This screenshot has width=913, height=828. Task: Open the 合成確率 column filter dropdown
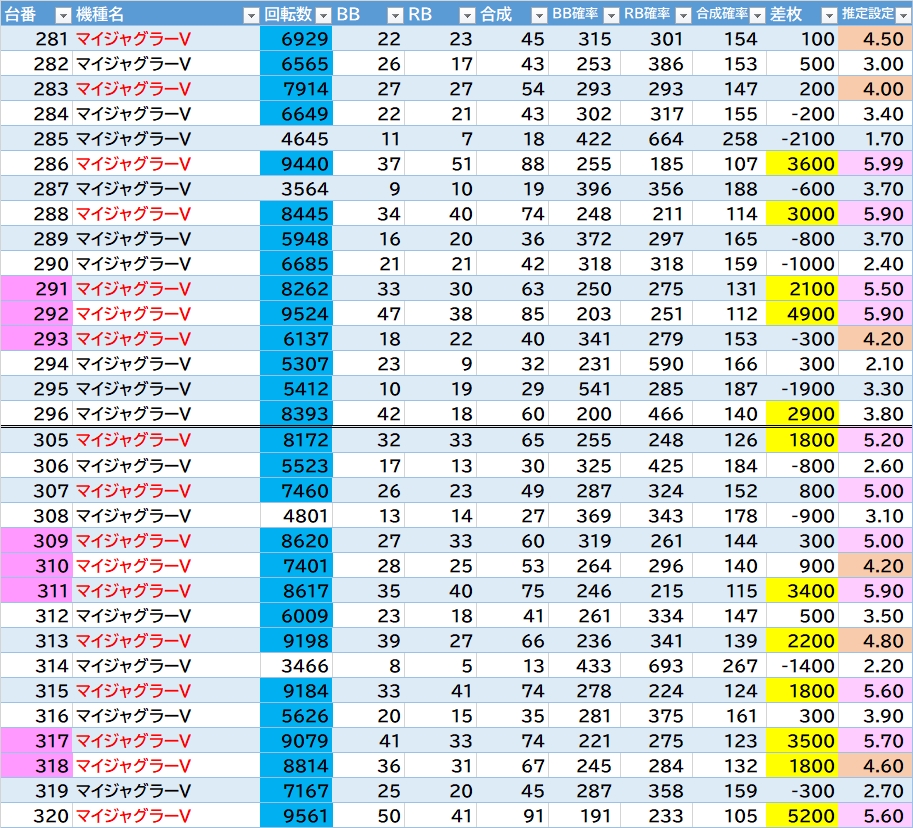(756, 15)
